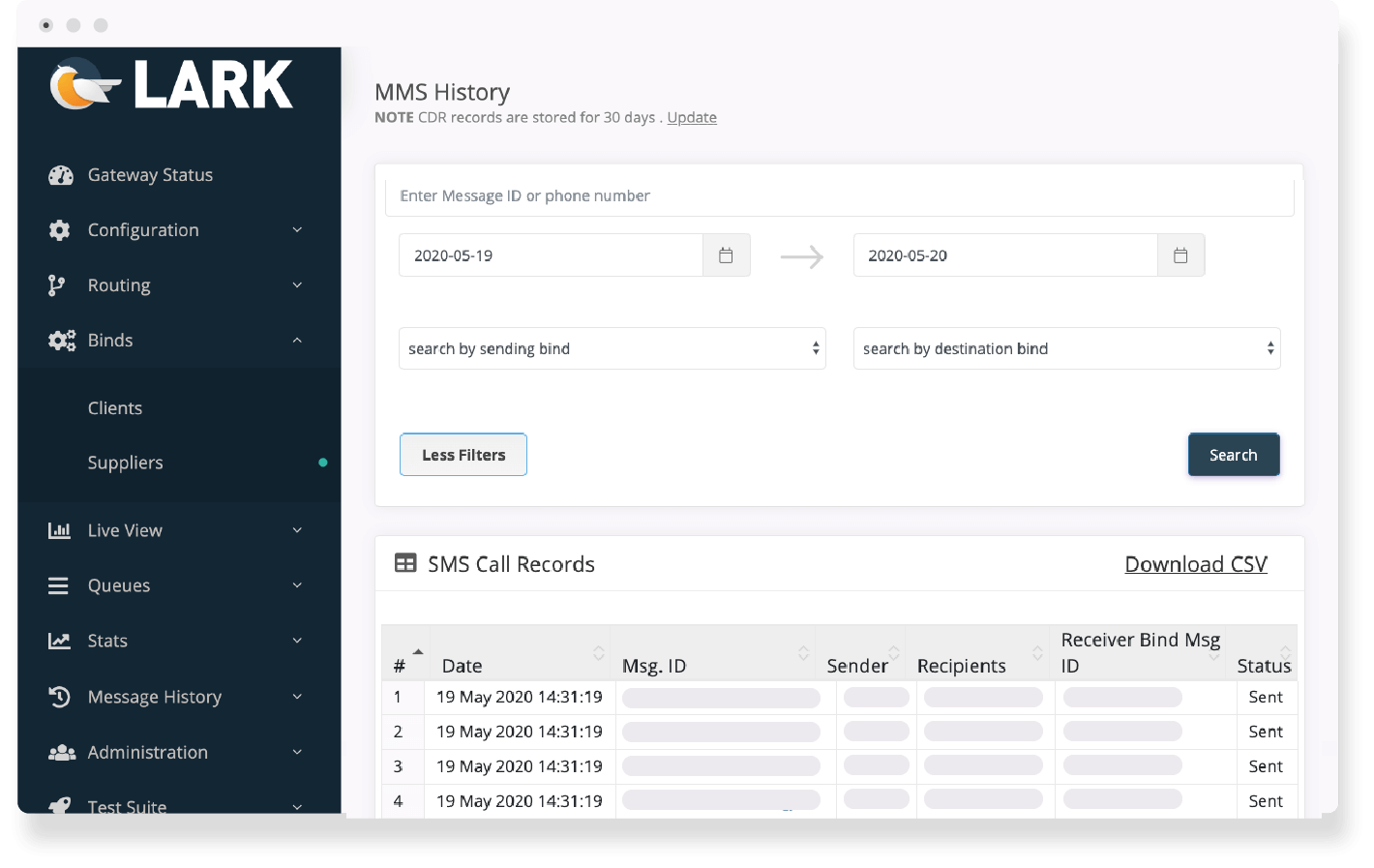Sort table by Sender column arrows
Viewport: 1374px width, 868px height.
[x=894, y=653]
